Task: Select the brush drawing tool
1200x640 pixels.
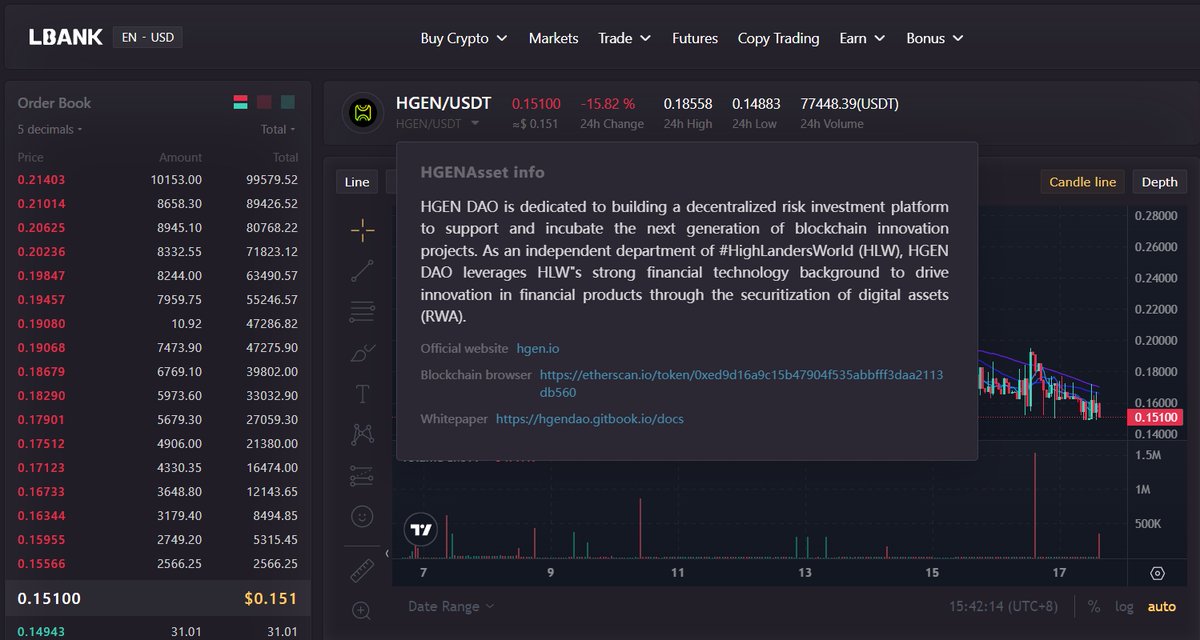Action: click(x=363, y=353)
